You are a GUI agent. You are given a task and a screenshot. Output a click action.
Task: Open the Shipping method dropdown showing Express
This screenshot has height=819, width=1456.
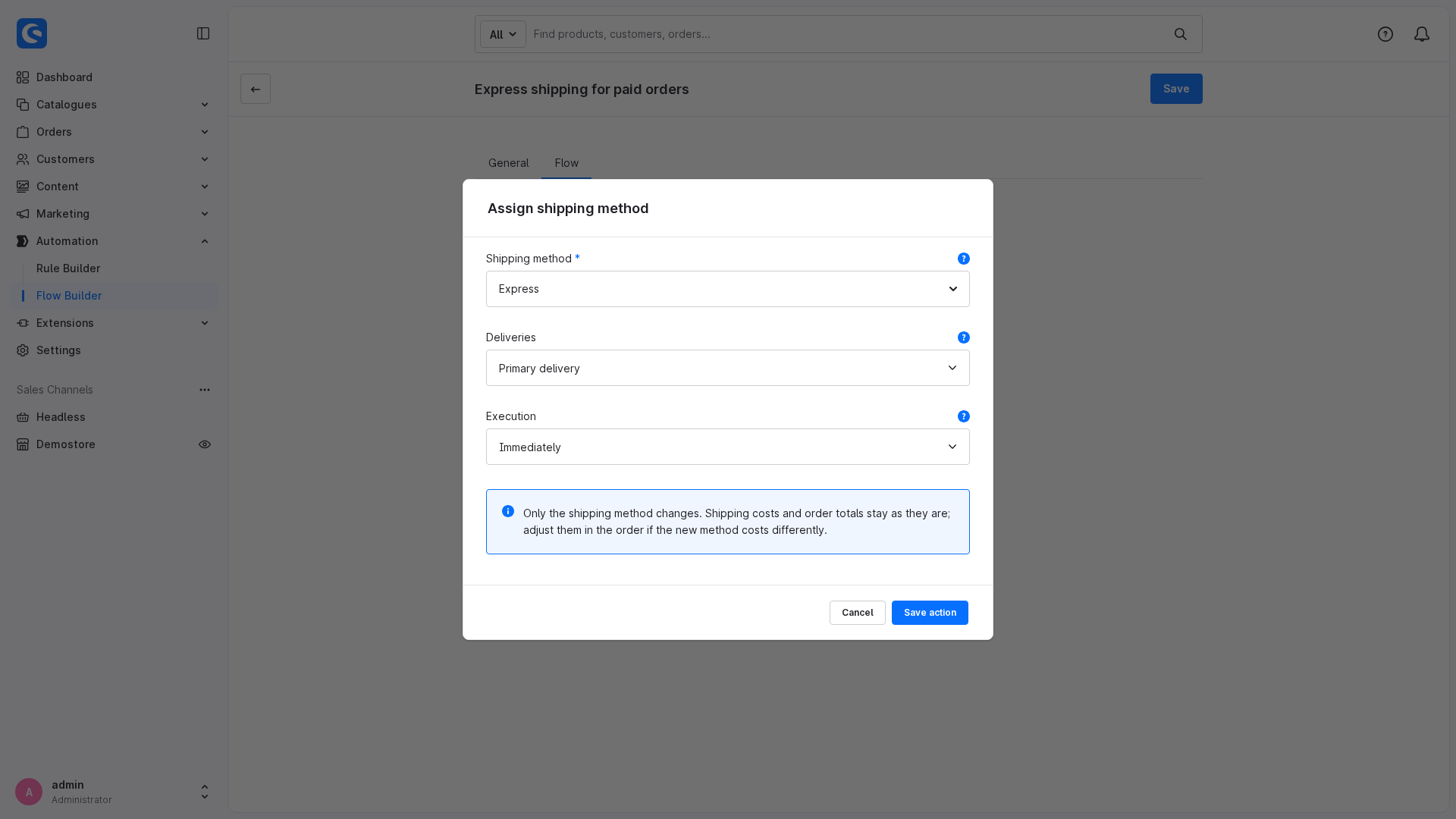coord(728,289)
